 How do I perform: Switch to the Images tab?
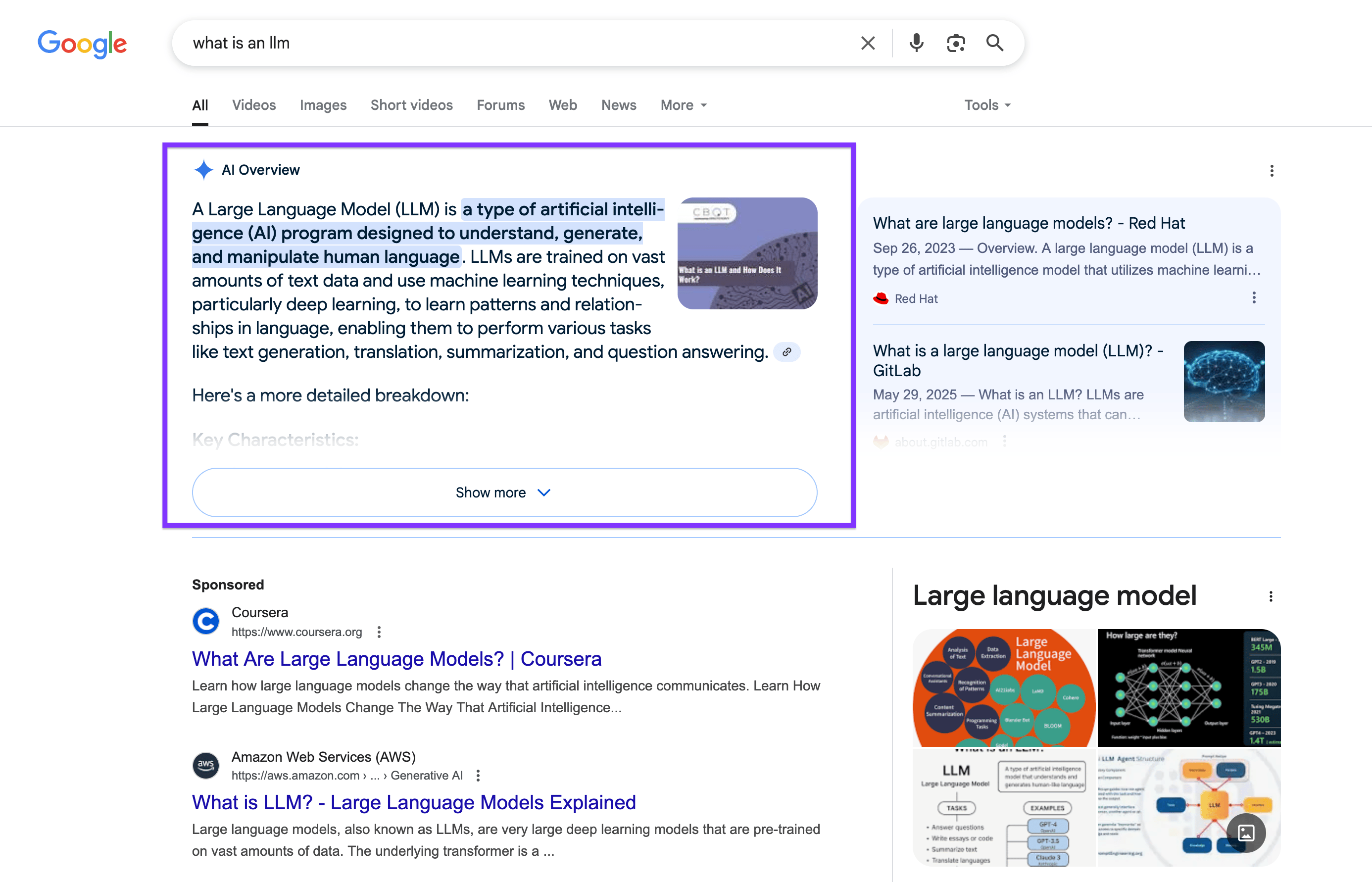(x=323, y=105)
